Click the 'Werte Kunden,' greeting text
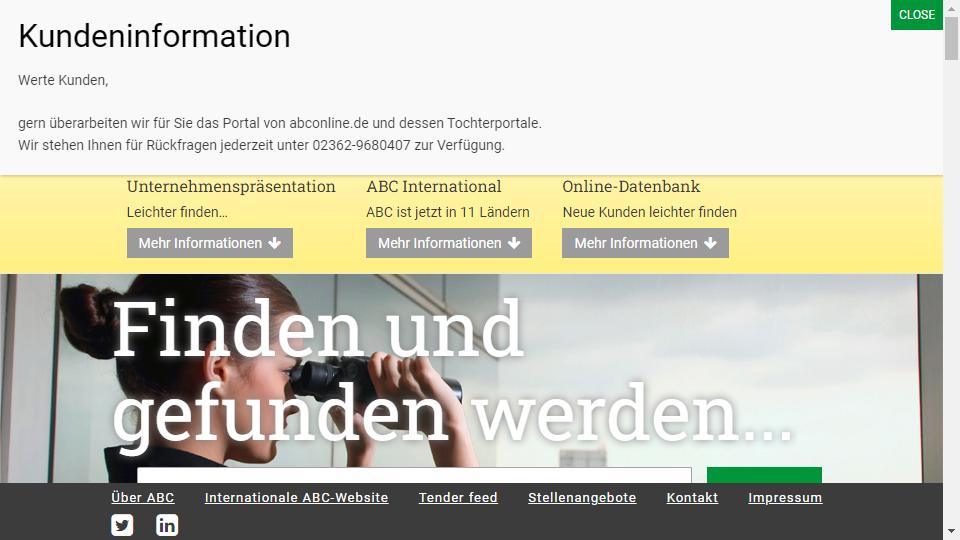The height and width of the screenshot is (540, 960). [x=63, y=80]
